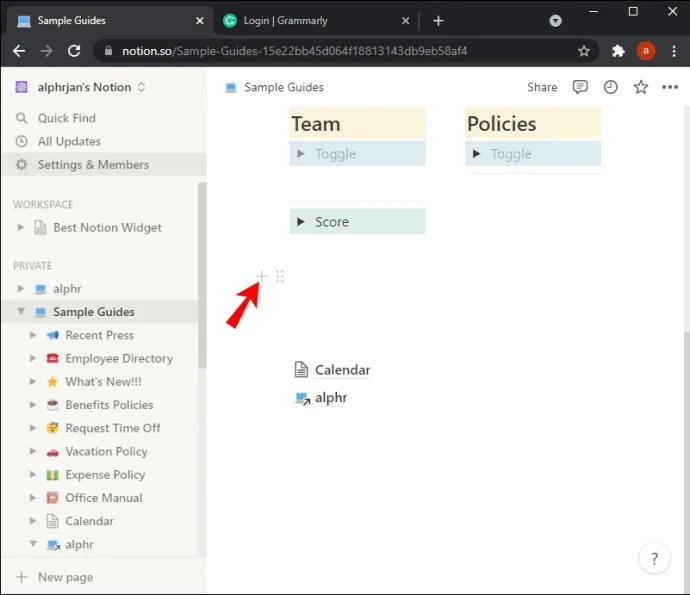This screenshot has width=690, height=595.
Task: Open the Request Time Off page
Action: coord(113,428)
